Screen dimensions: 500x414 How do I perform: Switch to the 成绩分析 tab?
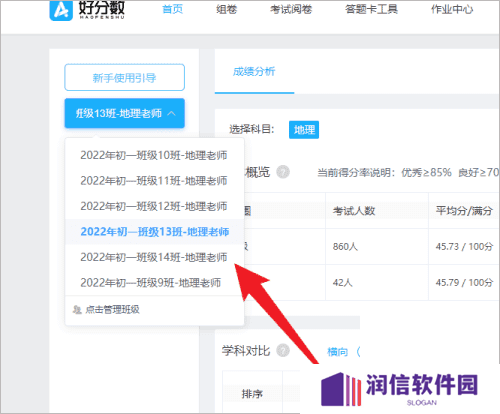[254, 71]
